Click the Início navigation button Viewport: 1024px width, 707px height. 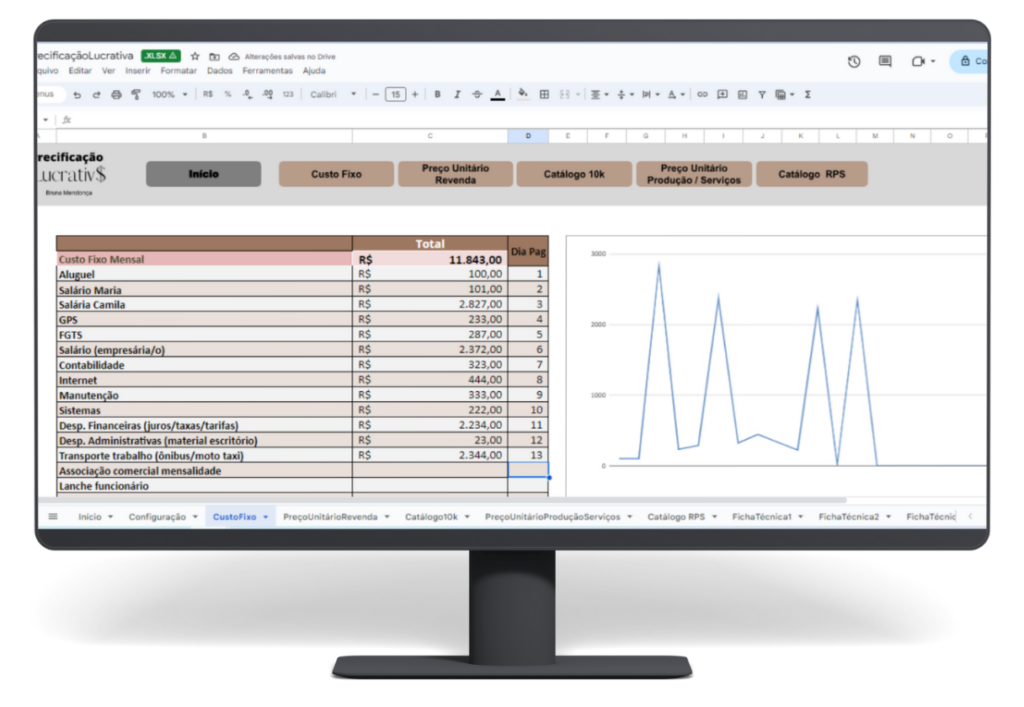click(204, 174)
